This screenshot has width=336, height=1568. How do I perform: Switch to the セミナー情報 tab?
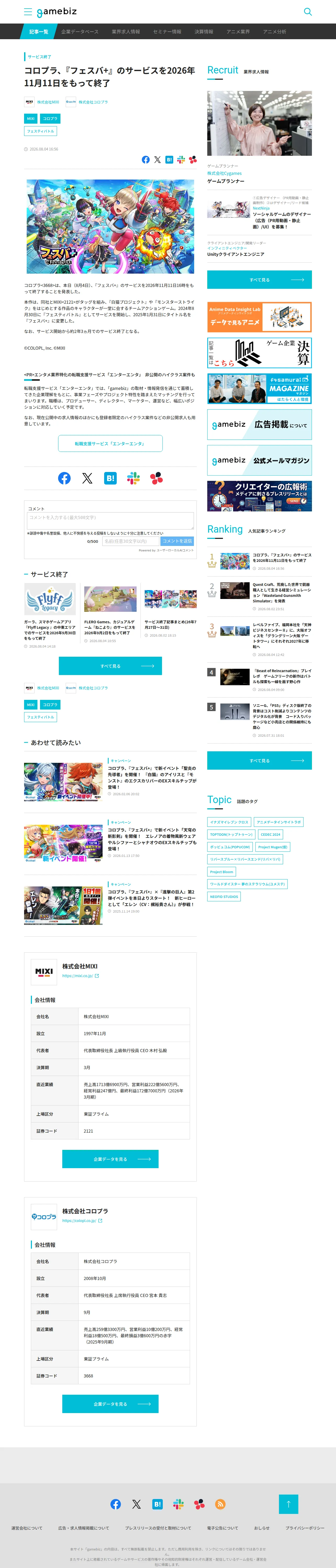pos(167,32)
